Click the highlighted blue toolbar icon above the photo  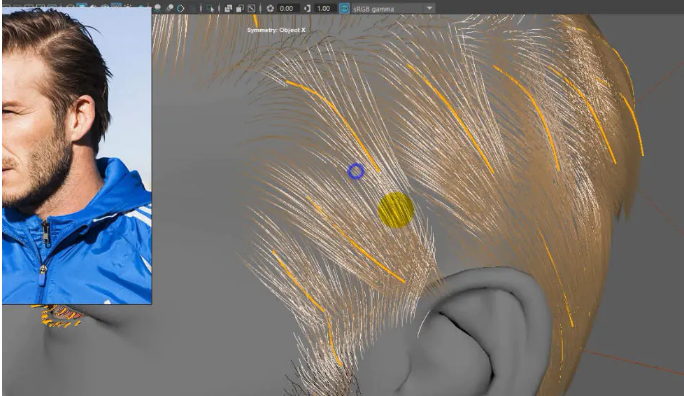click(82, 7)
